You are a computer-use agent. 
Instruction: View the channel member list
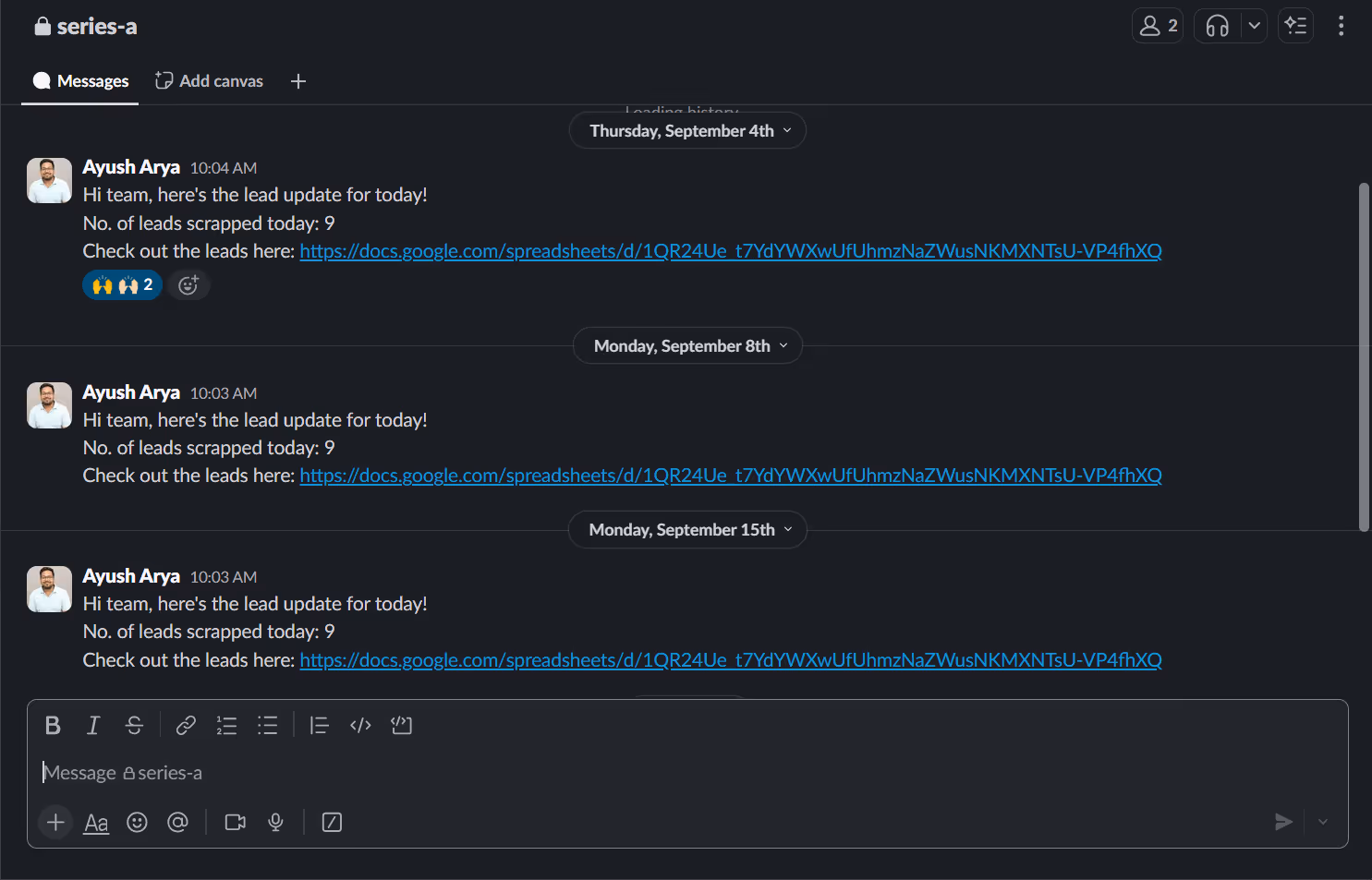pos(1157,25)
